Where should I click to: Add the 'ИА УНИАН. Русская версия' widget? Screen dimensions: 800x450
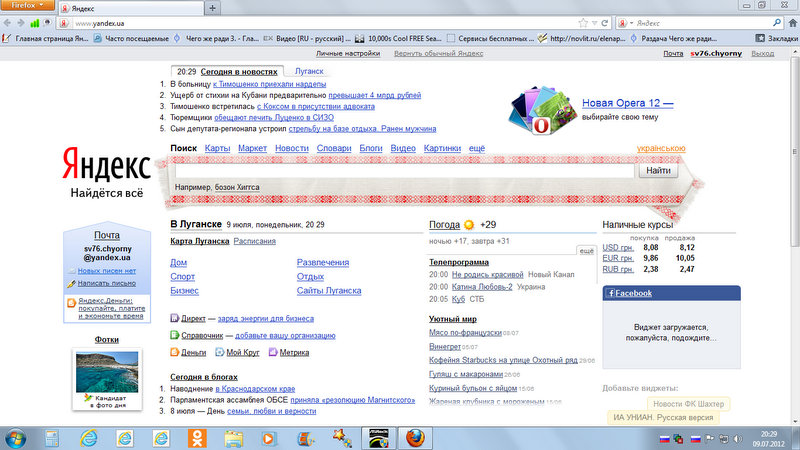(x=663, y=417)
